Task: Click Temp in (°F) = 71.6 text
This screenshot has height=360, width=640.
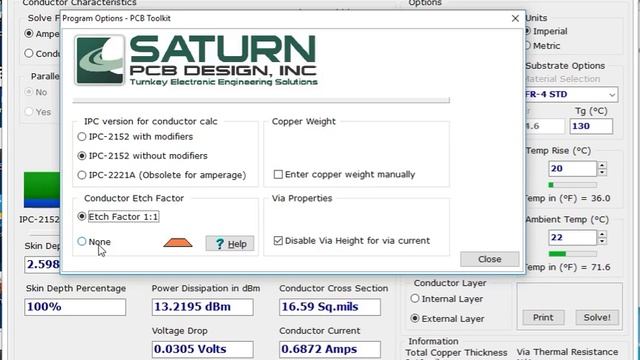Action: coord(567,267)
